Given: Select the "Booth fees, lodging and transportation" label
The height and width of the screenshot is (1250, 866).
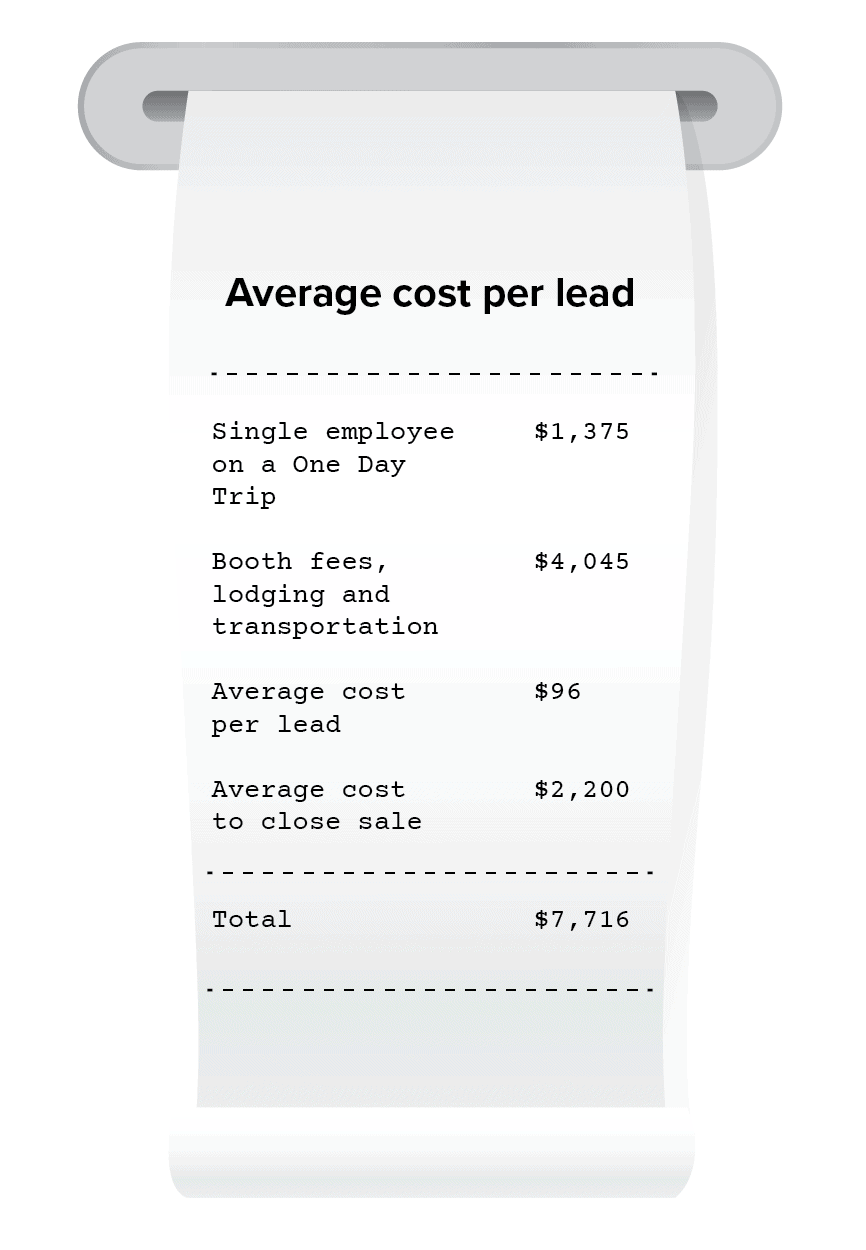Looking at the screenshot, I should (324, 594).
